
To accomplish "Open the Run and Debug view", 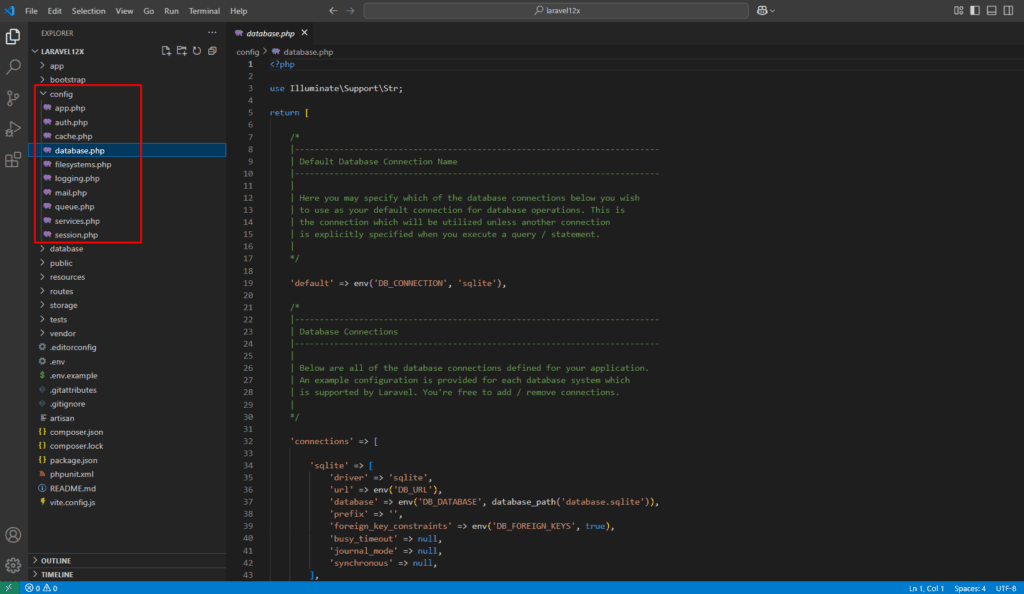I will [x=14, y=129].
